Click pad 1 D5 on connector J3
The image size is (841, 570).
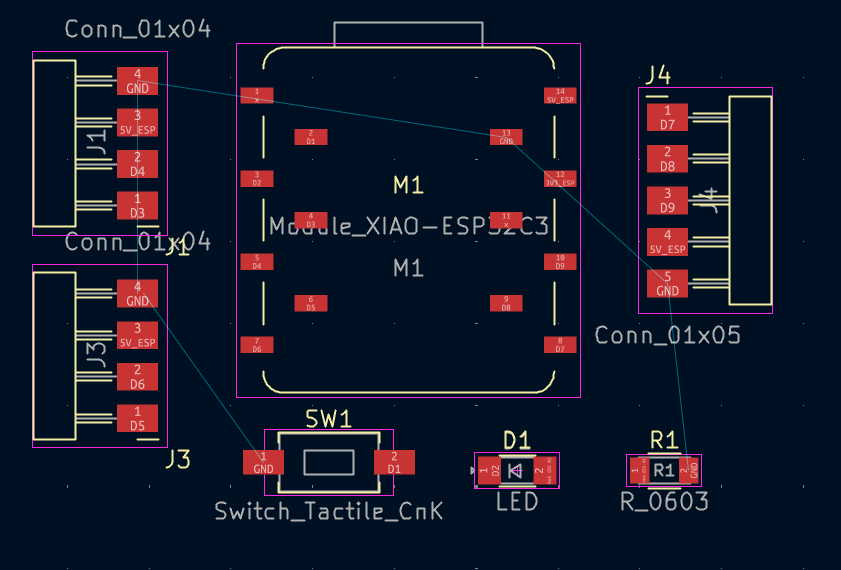(137, 418)
